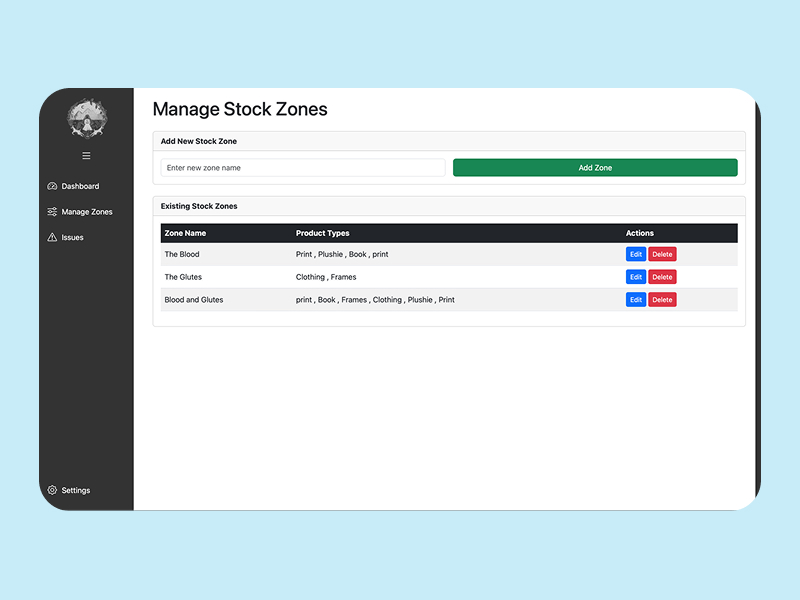
Task: Click the Actions column header
Action: (x=639, y=233)
